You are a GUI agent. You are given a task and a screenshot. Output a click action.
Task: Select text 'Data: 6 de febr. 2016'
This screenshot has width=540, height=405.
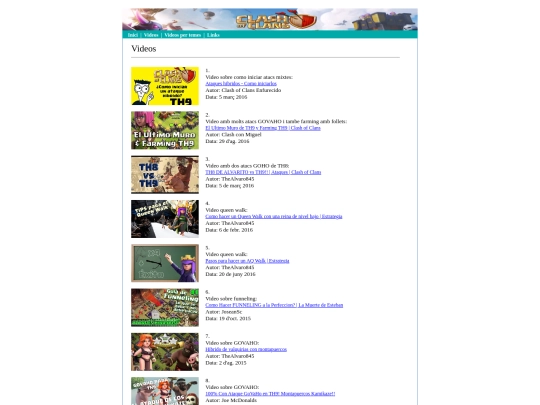pyautogui.click(x=229, y=230)
